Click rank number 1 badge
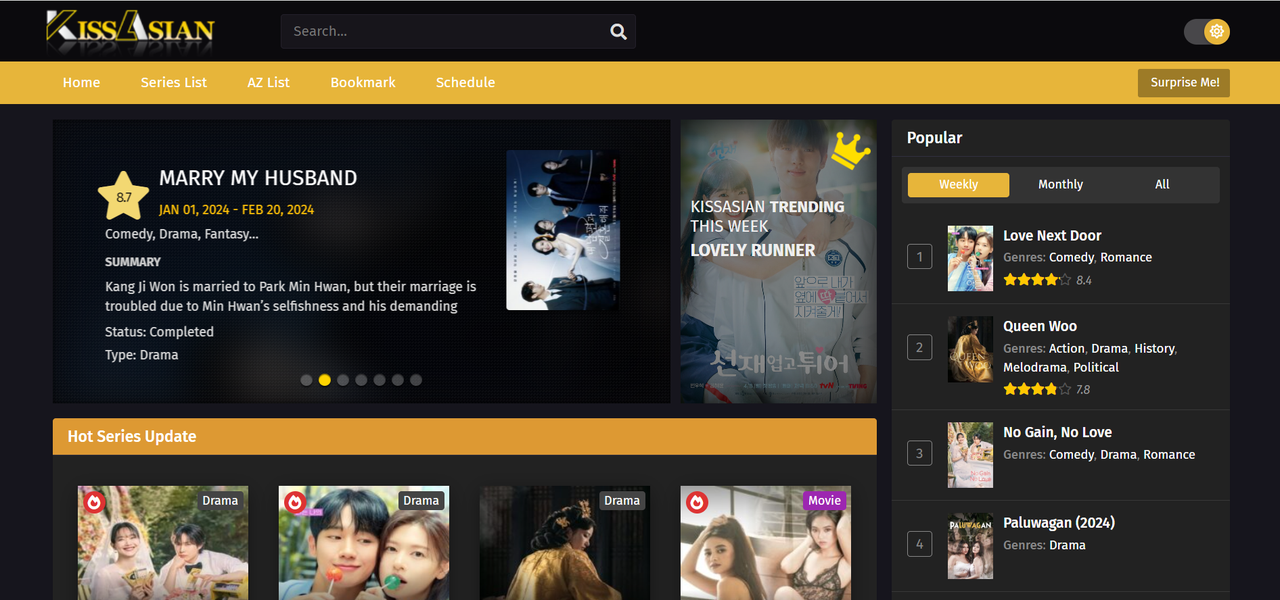This screenshot has height=600, width=1280. pyautogui.click(x=920, y=257)
